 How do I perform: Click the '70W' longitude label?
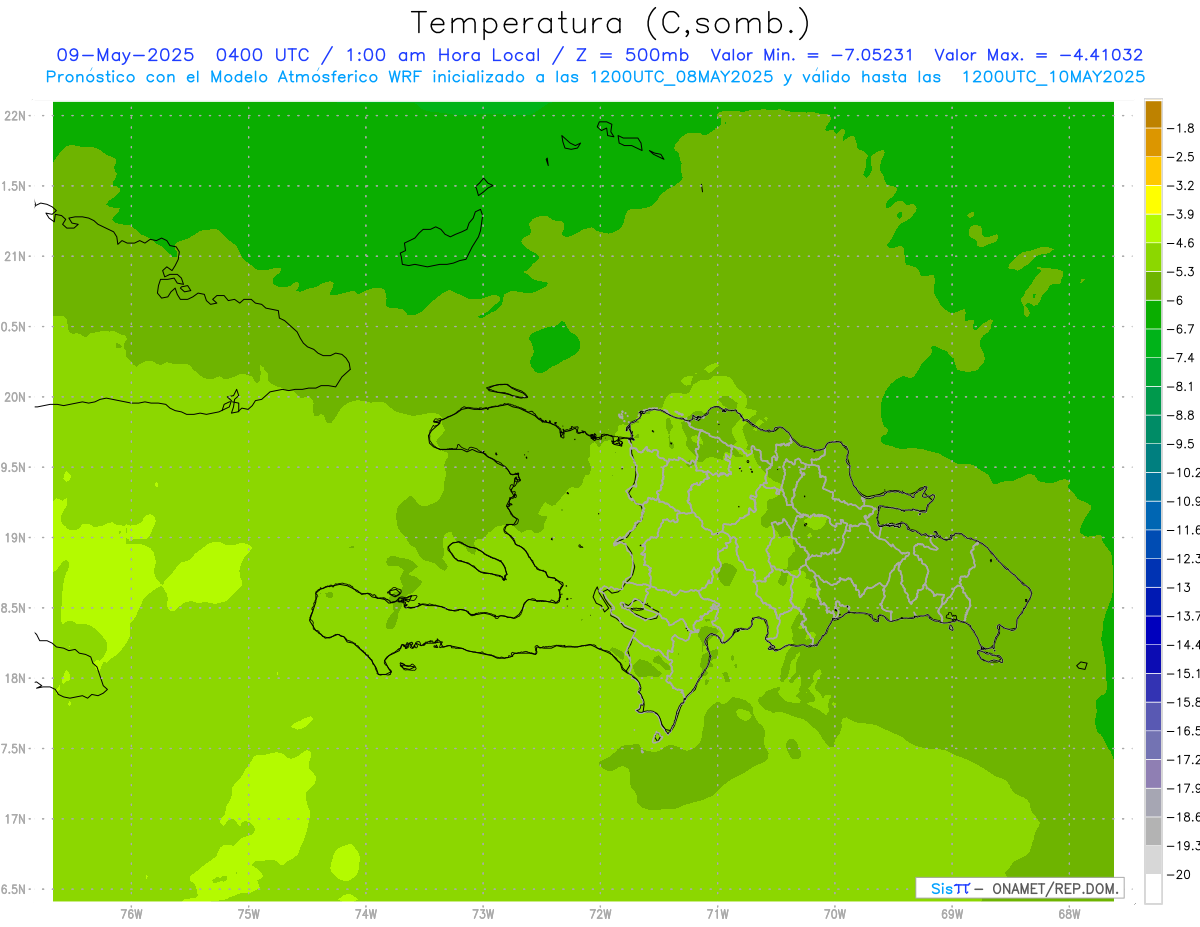click(x=835, y=914)
